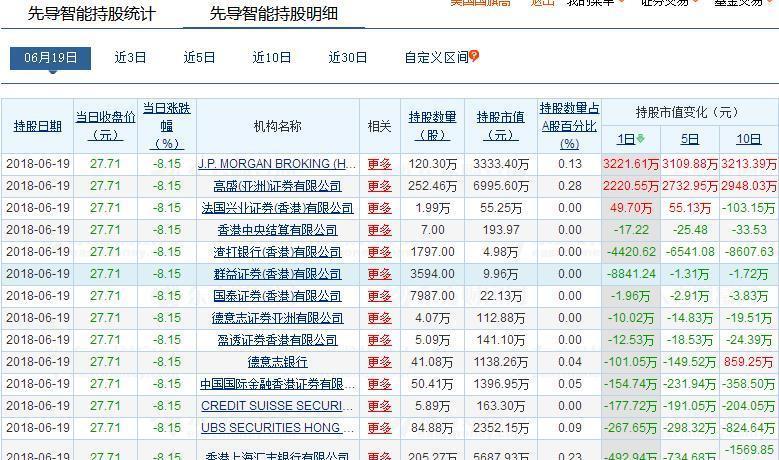Click 更多 in the 法国兴业证券 row
The height and width of the screenshot is (460, 779).
[x=380, y=208]
